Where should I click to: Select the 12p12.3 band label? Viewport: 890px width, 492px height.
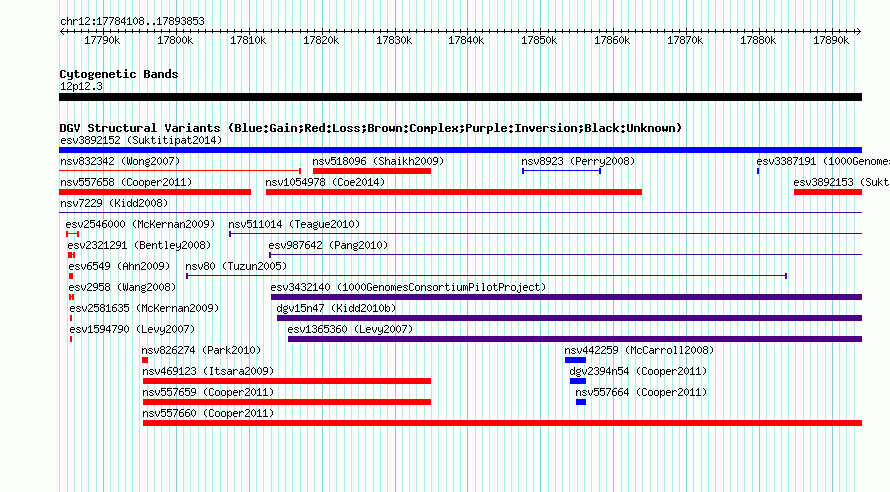coord(81,86)
